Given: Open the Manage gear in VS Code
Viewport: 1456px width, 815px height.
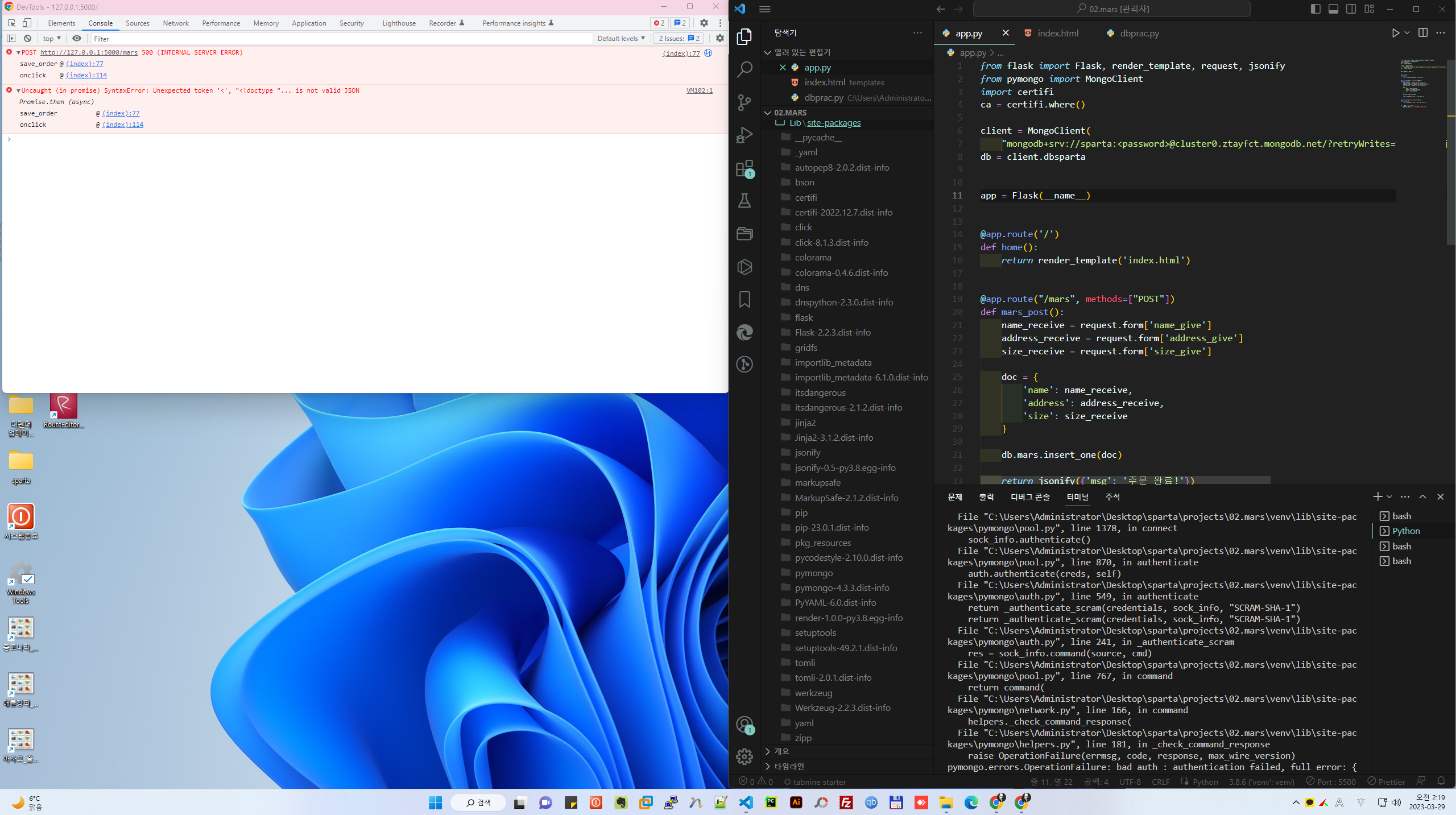Looking at the screenshot, I should coord(744,756).
